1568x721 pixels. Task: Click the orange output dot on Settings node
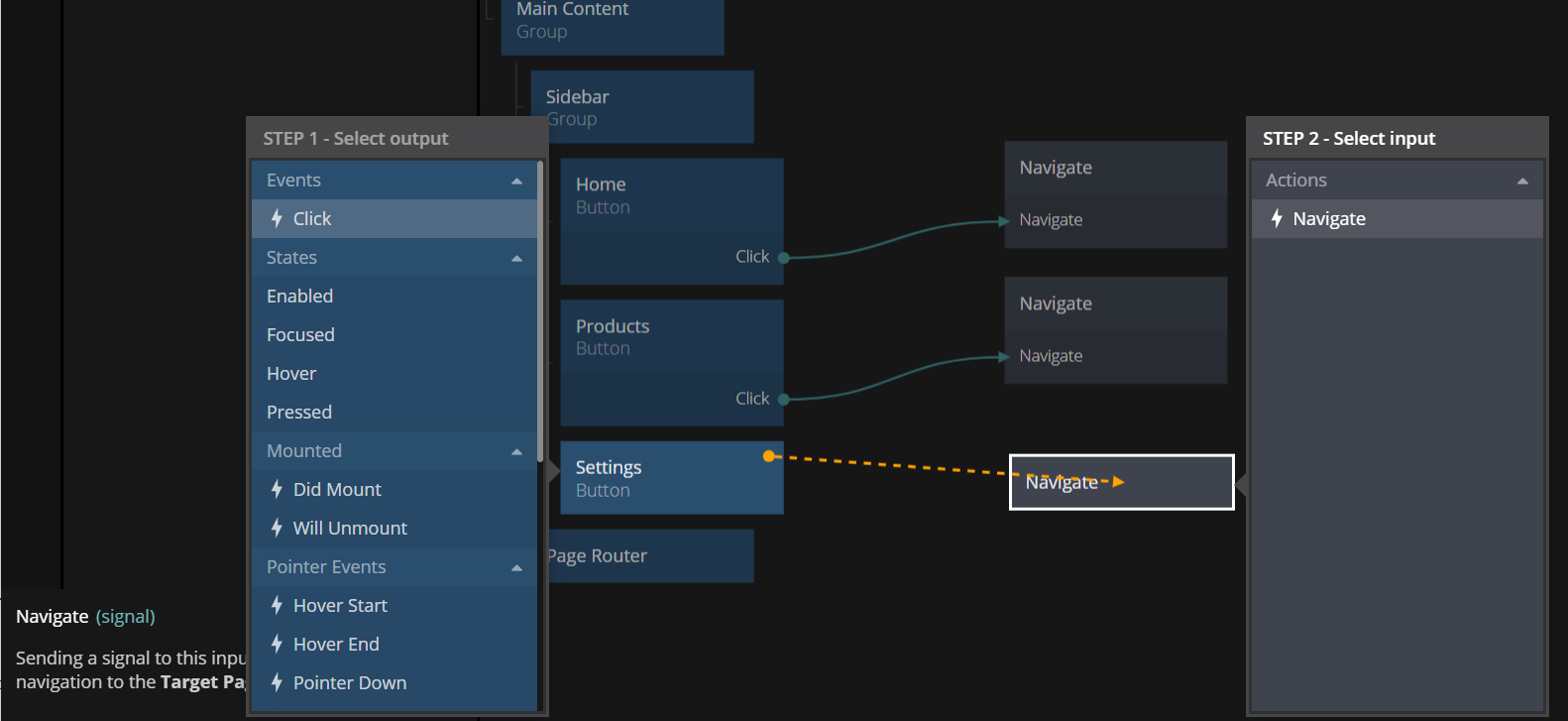pos(768,456)
